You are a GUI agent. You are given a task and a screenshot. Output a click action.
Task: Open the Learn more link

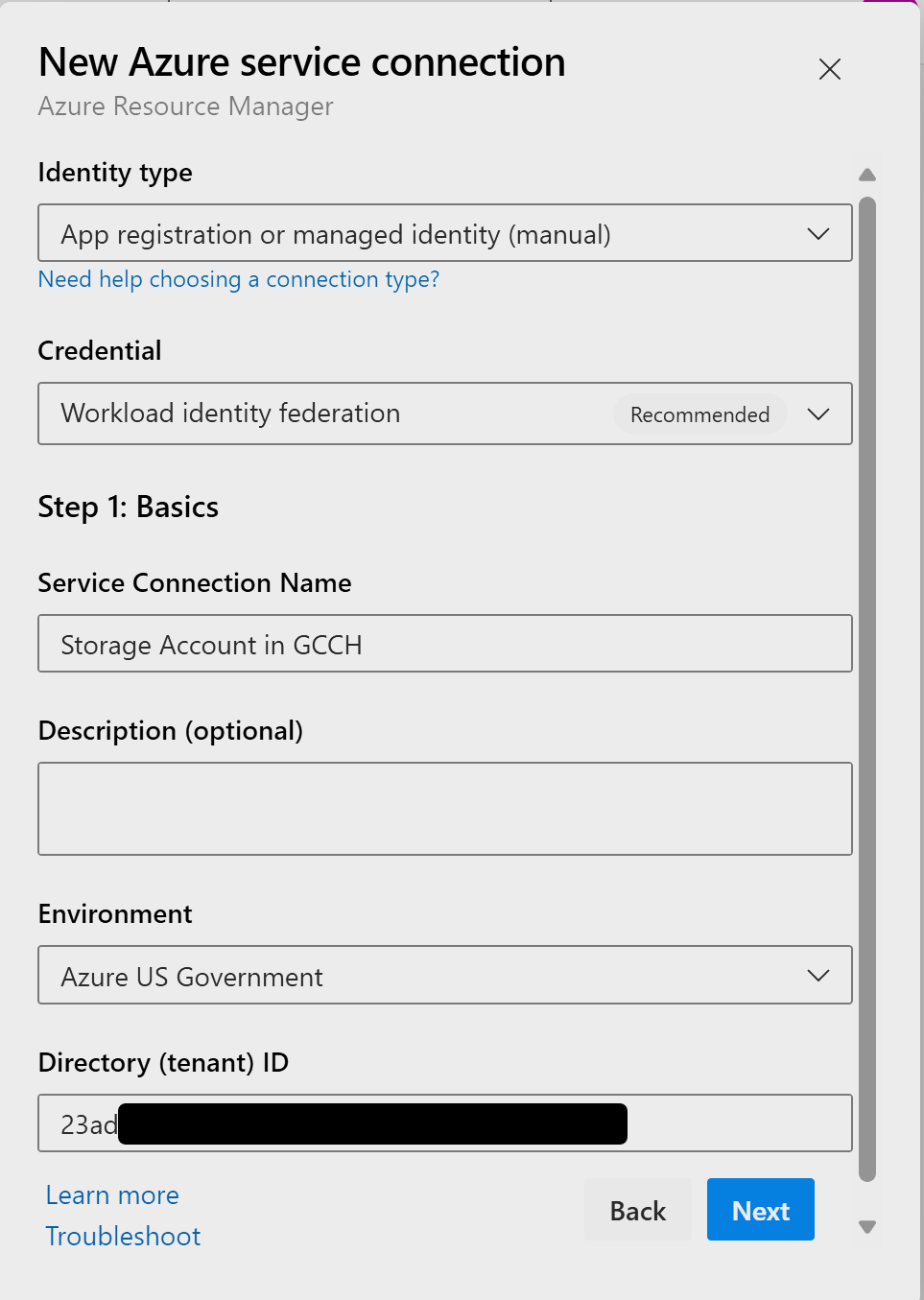tap(112, 1195)
